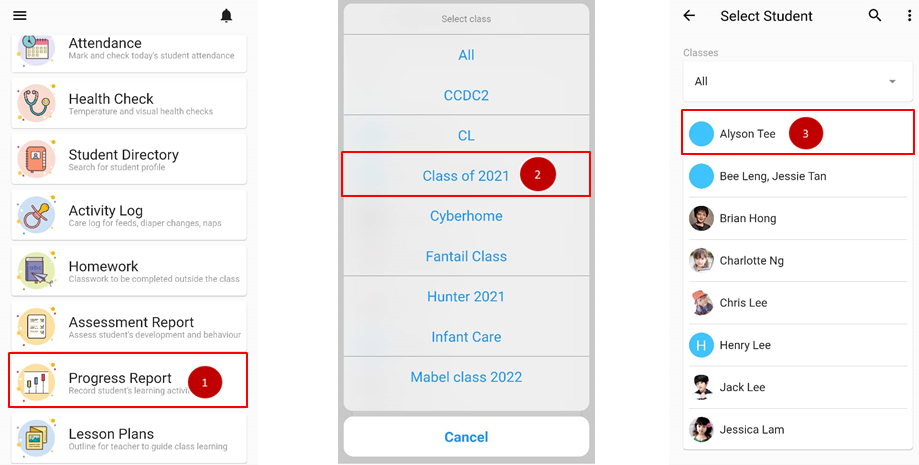Tap the notification bell icon
Screen dimensions: 919x465
pos(226,16)
